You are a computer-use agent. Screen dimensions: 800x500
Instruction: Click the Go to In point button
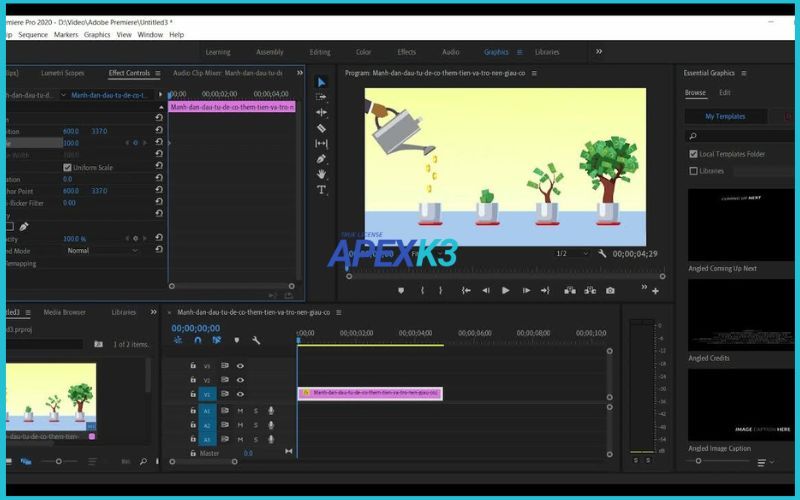pos(466,290)
